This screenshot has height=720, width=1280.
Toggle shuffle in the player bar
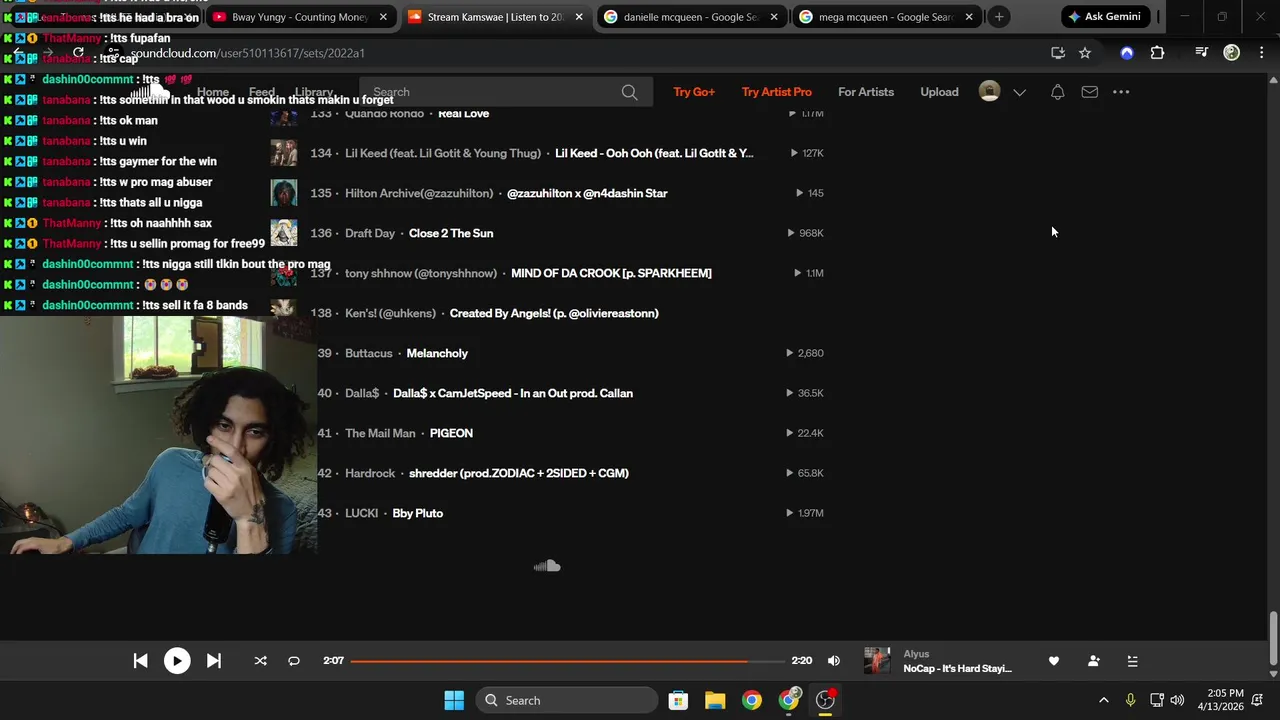point(261,661)
